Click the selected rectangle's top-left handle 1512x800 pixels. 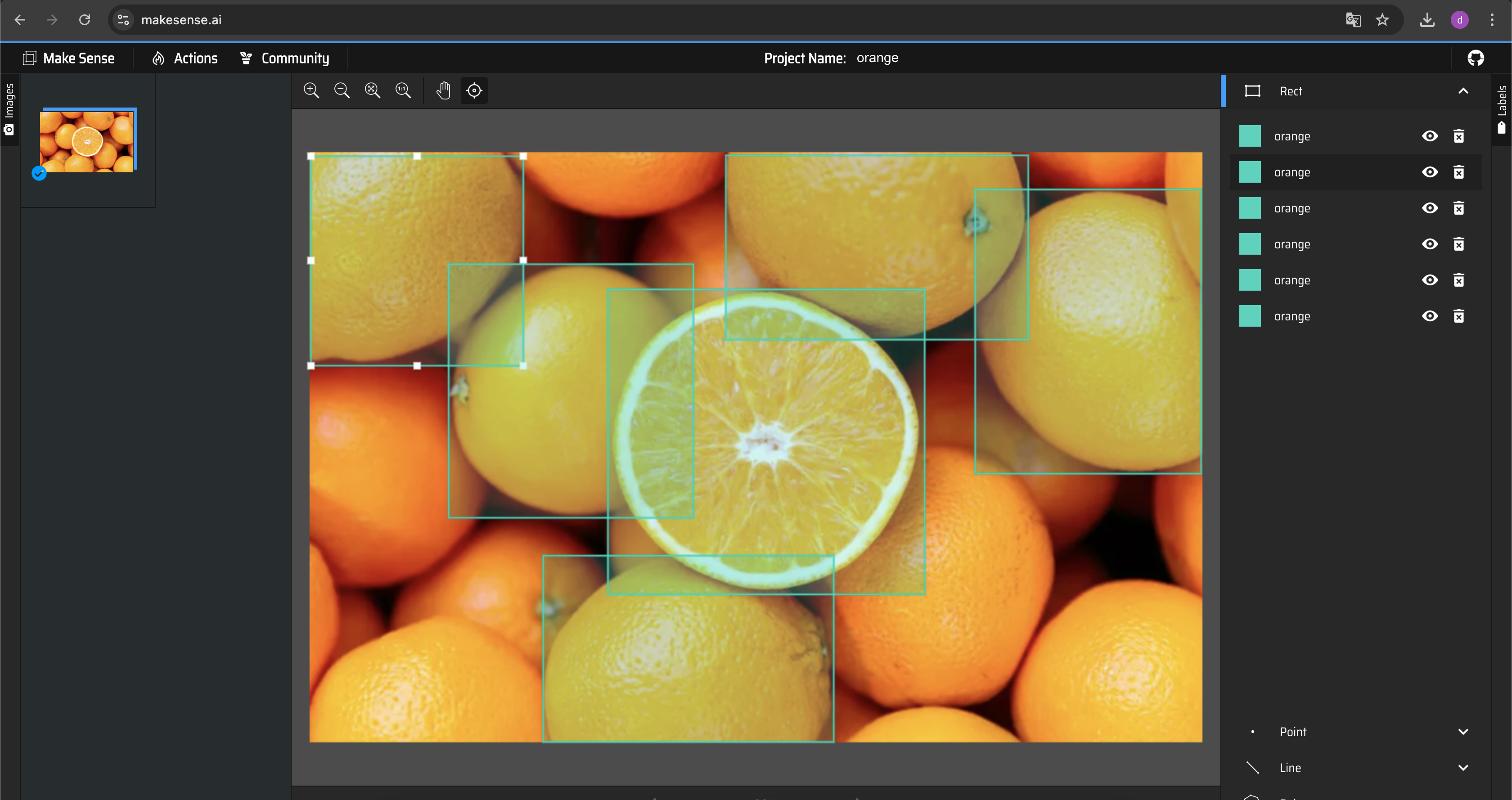311,156
